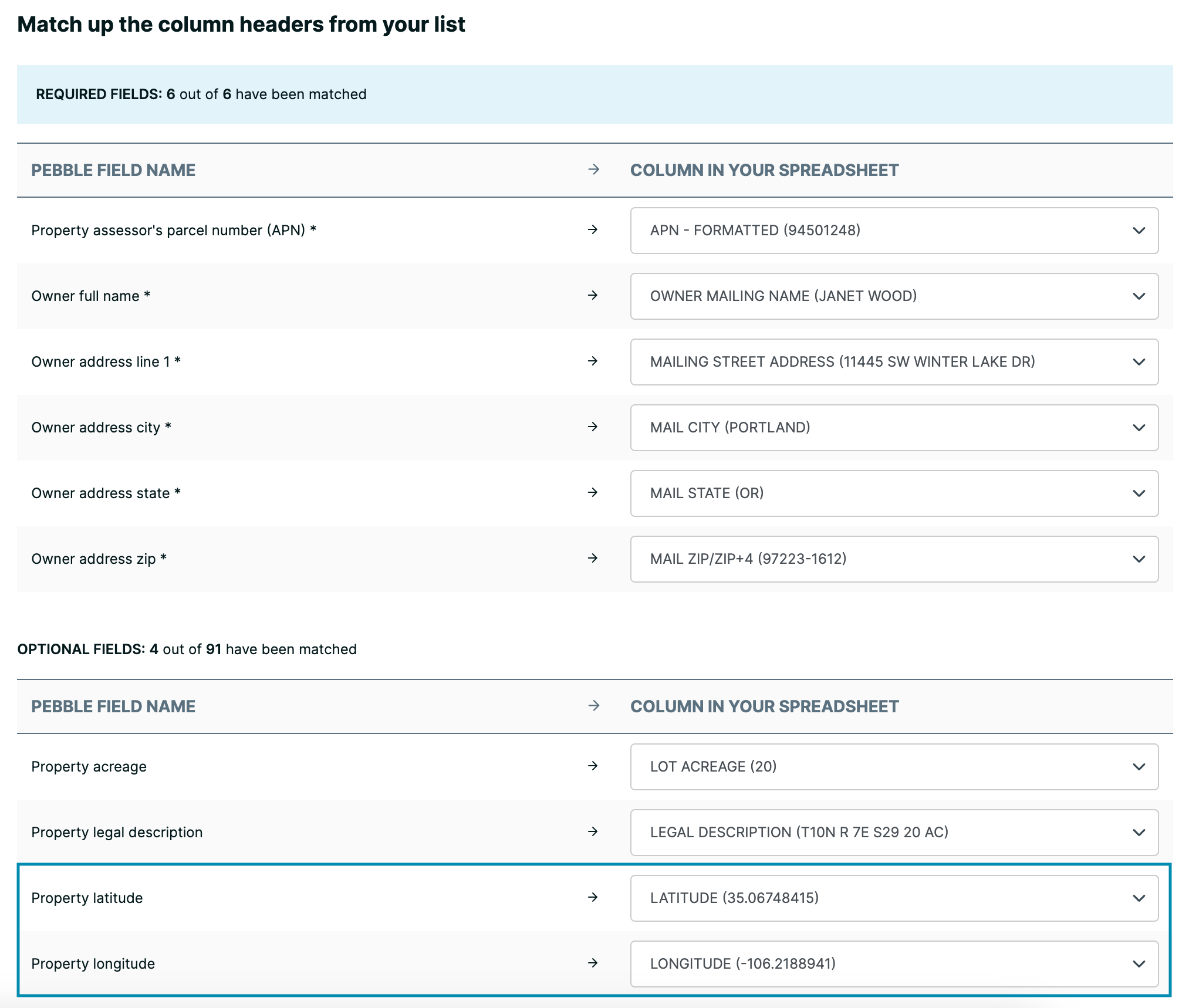
Task: Click the arrow icon in the APN row
Action: 593,229
